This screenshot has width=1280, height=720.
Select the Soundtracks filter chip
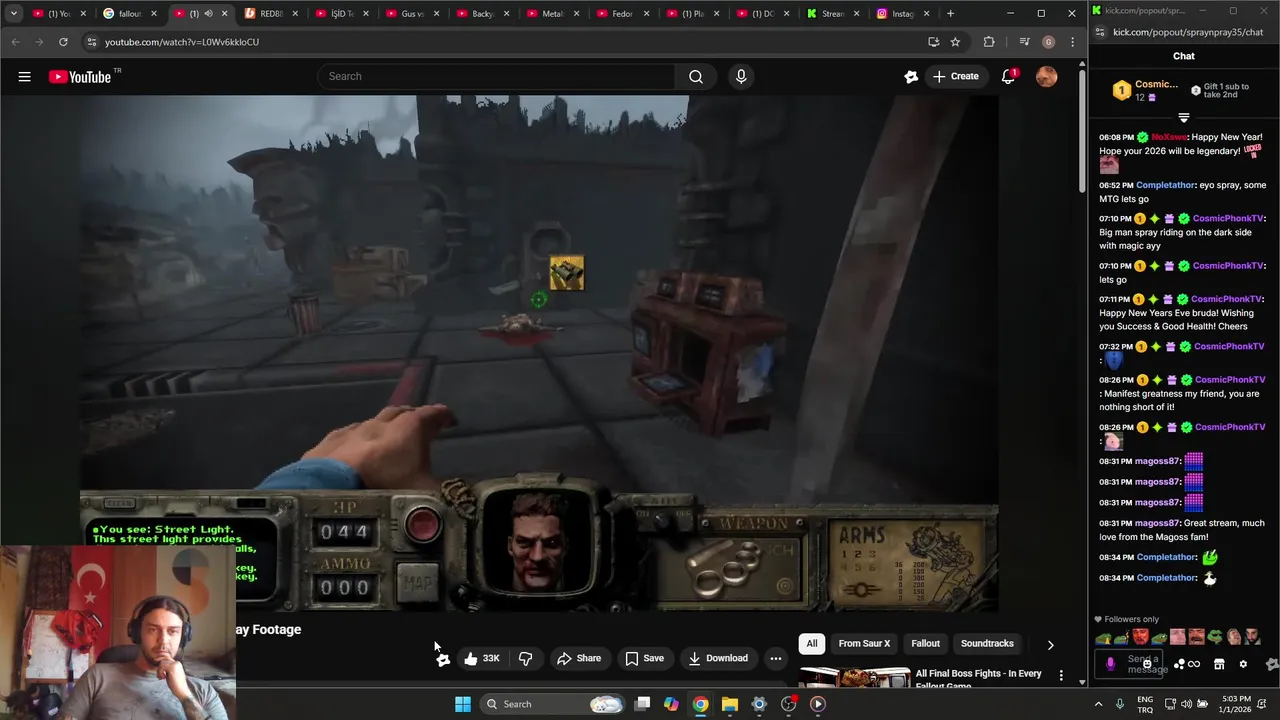(987, 644)
